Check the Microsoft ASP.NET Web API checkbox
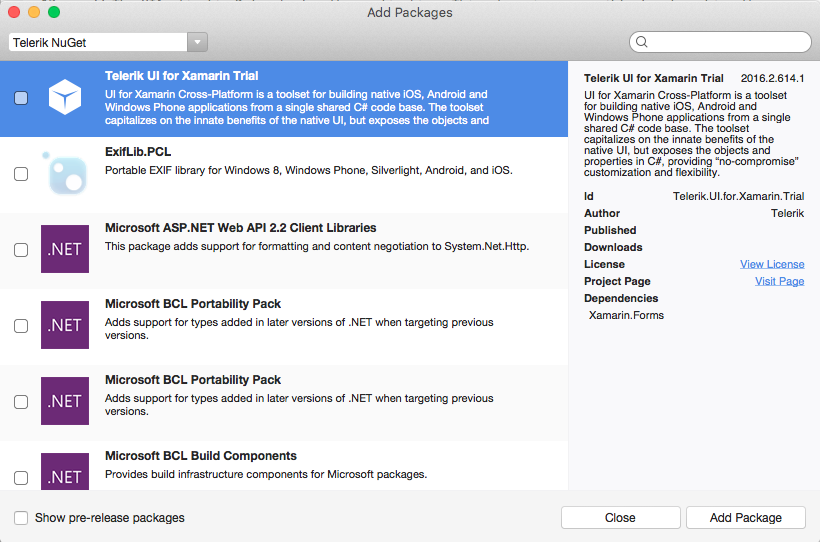The height and width of the screenshot is (542, 820). coord(21,250)
